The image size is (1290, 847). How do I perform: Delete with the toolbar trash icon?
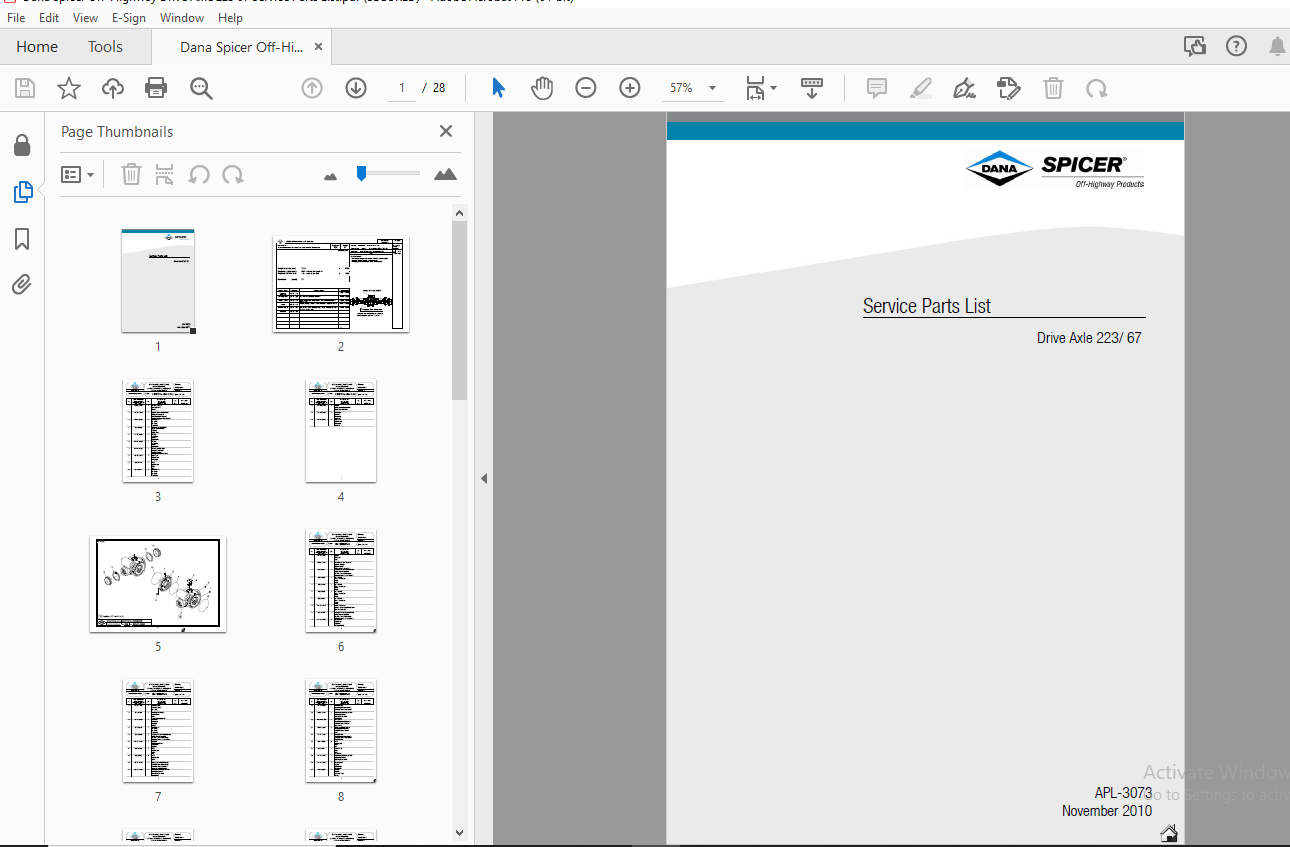[x=1053, y=88]
